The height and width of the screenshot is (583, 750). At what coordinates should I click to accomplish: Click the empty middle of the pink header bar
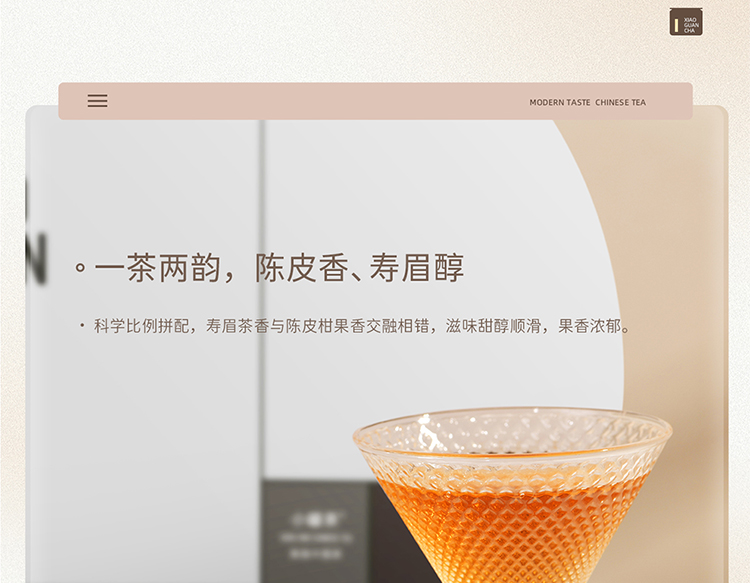(320, 101)
